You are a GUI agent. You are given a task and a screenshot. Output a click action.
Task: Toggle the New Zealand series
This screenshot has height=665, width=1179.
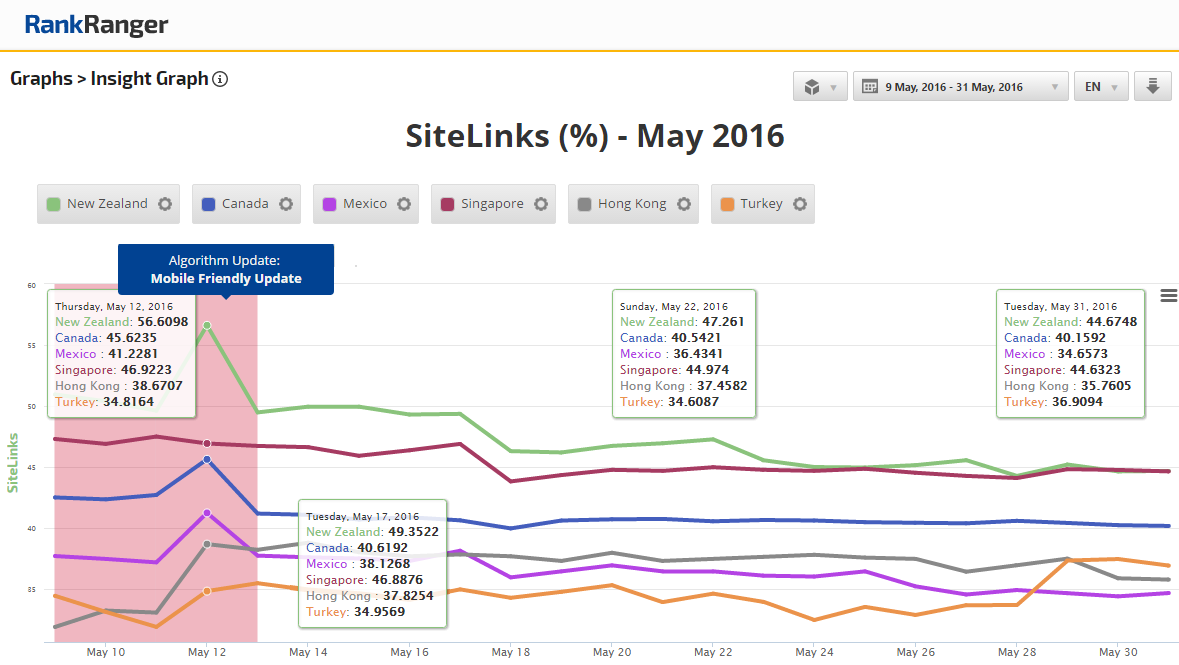pos(108,204)
